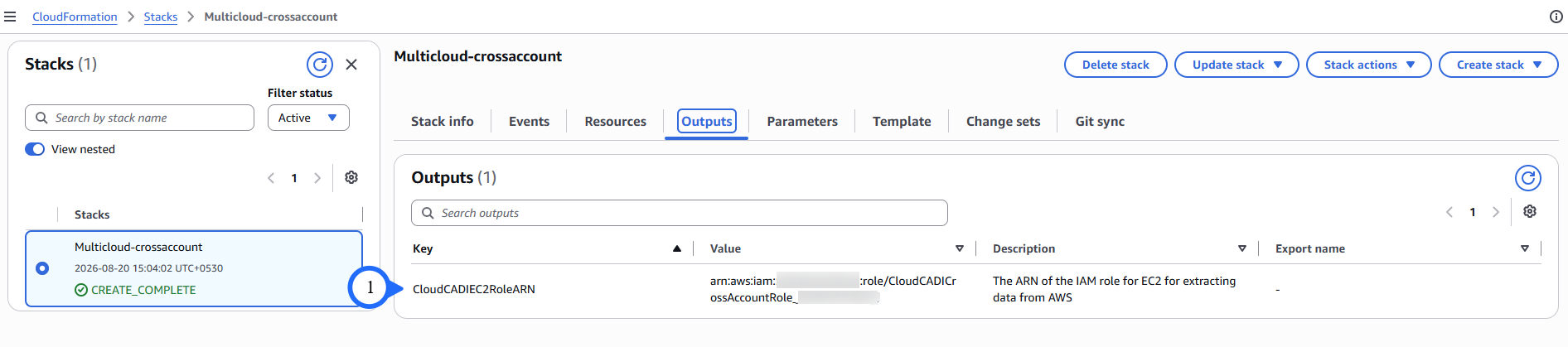The width and height of the screenshot is (1568, 347).
Task: Go to next page of Outputs
Action: point(1496,212)
